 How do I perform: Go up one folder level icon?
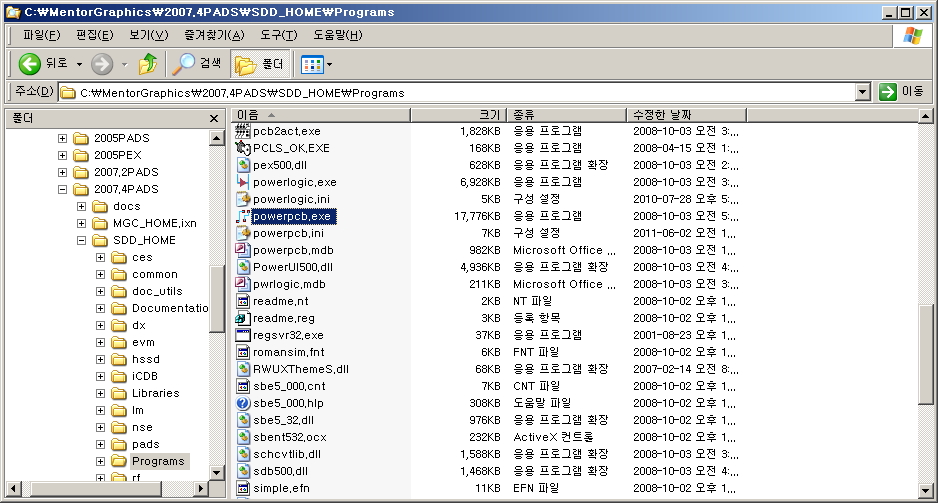click(x=148, y=63)
